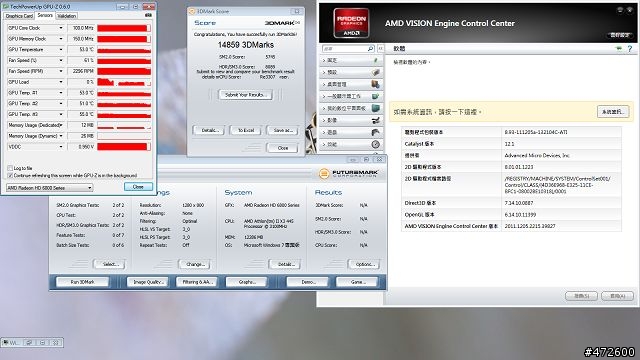Switch to the Validation tab in GPU-Z
Image resolution: width=640 pixels, height=360 pixels.
66,16
